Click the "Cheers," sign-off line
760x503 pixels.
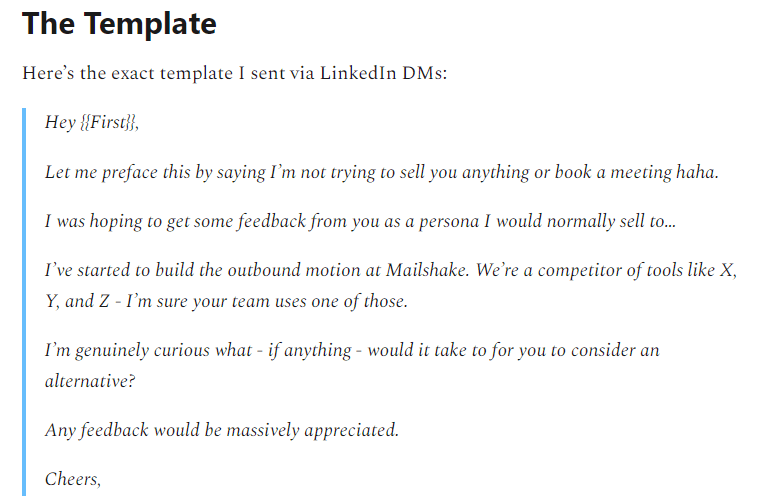[x=73, y=479]
